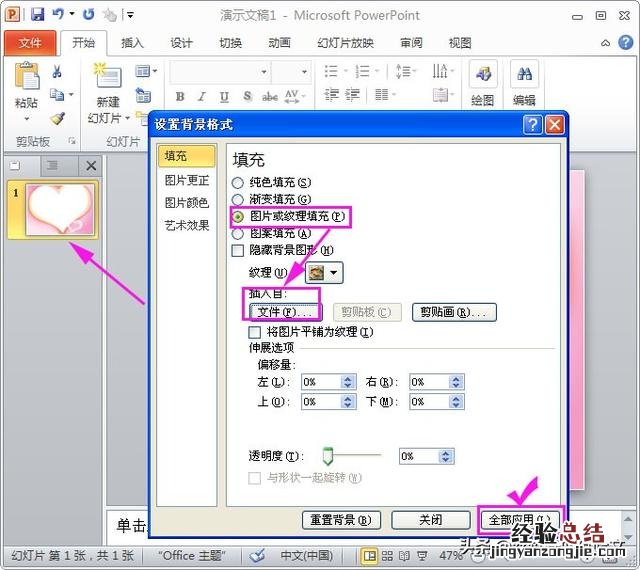The width and height of the screenshot is (640, 570).
Task: Click the Paste icon in the clipboard group
Action: coord(27,80)
